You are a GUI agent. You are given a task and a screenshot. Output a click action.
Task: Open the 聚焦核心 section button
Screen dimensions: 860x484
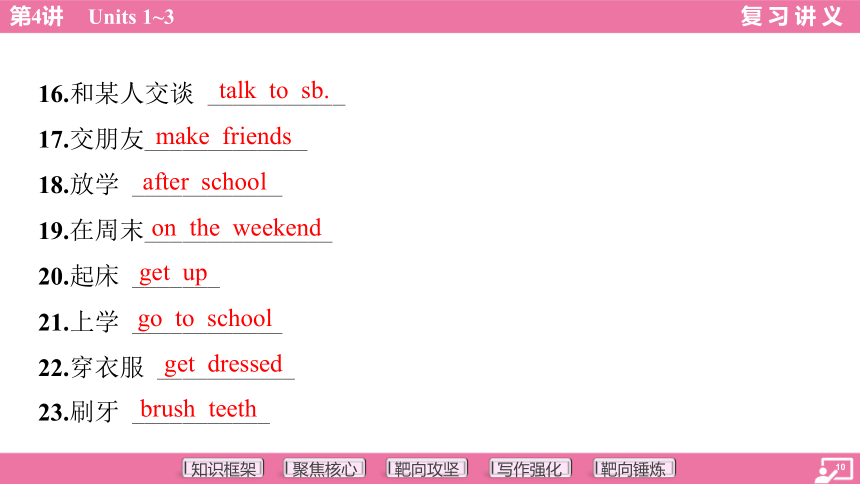(x=325, y=469)
